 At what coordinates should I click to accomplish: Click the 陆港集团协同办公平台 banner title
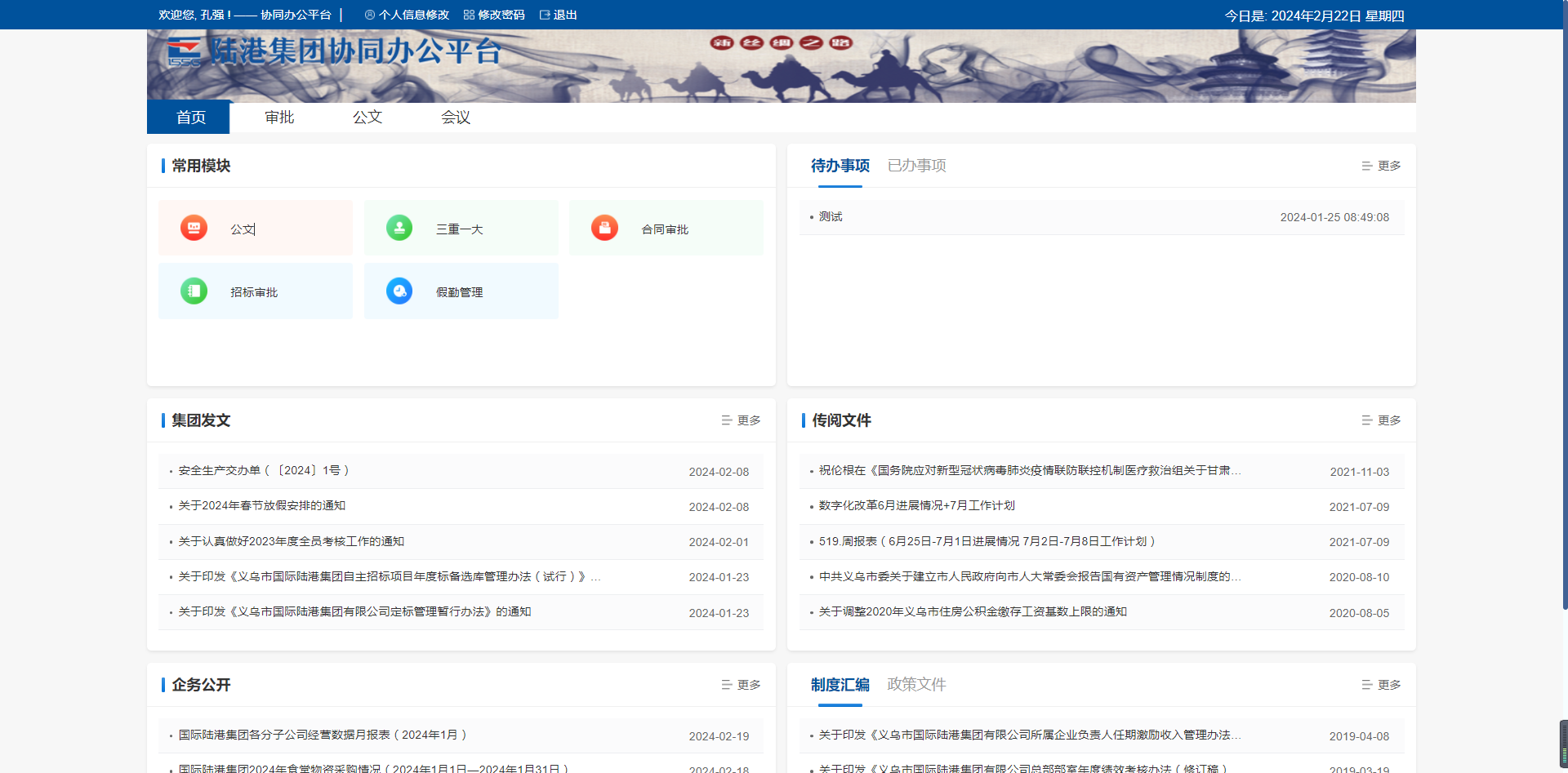pyautogui.click(x=354, y=51)
